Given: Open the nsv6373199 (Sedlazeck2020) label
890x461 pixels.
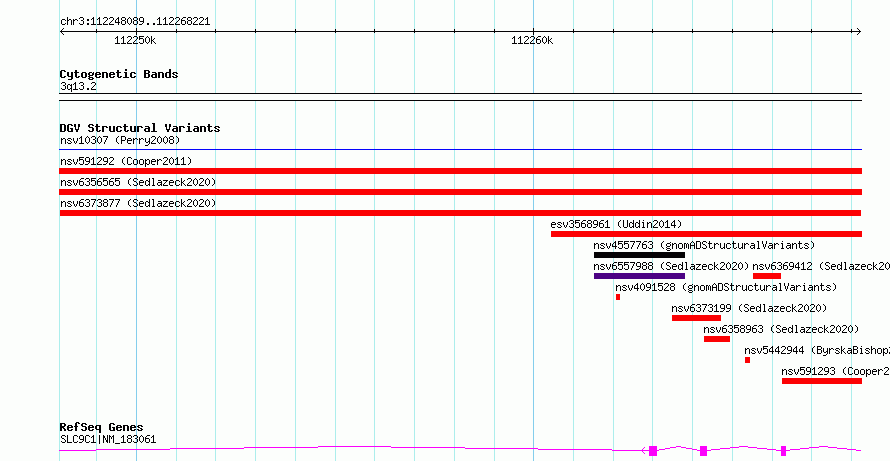Looking at the screenshot, I should (749, 308).
